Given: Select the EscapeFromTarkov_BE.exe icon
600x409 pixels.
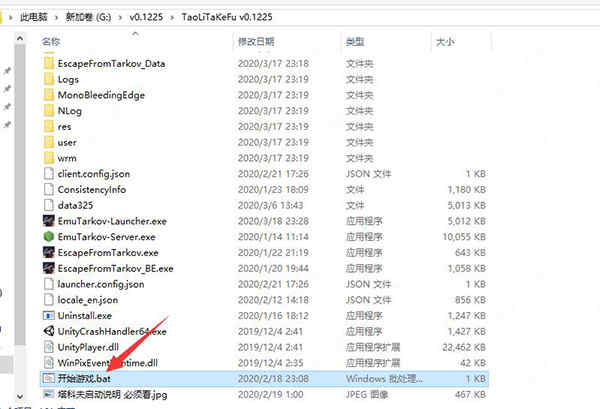Looking at the screenshot, I should [x=49, y=268].
